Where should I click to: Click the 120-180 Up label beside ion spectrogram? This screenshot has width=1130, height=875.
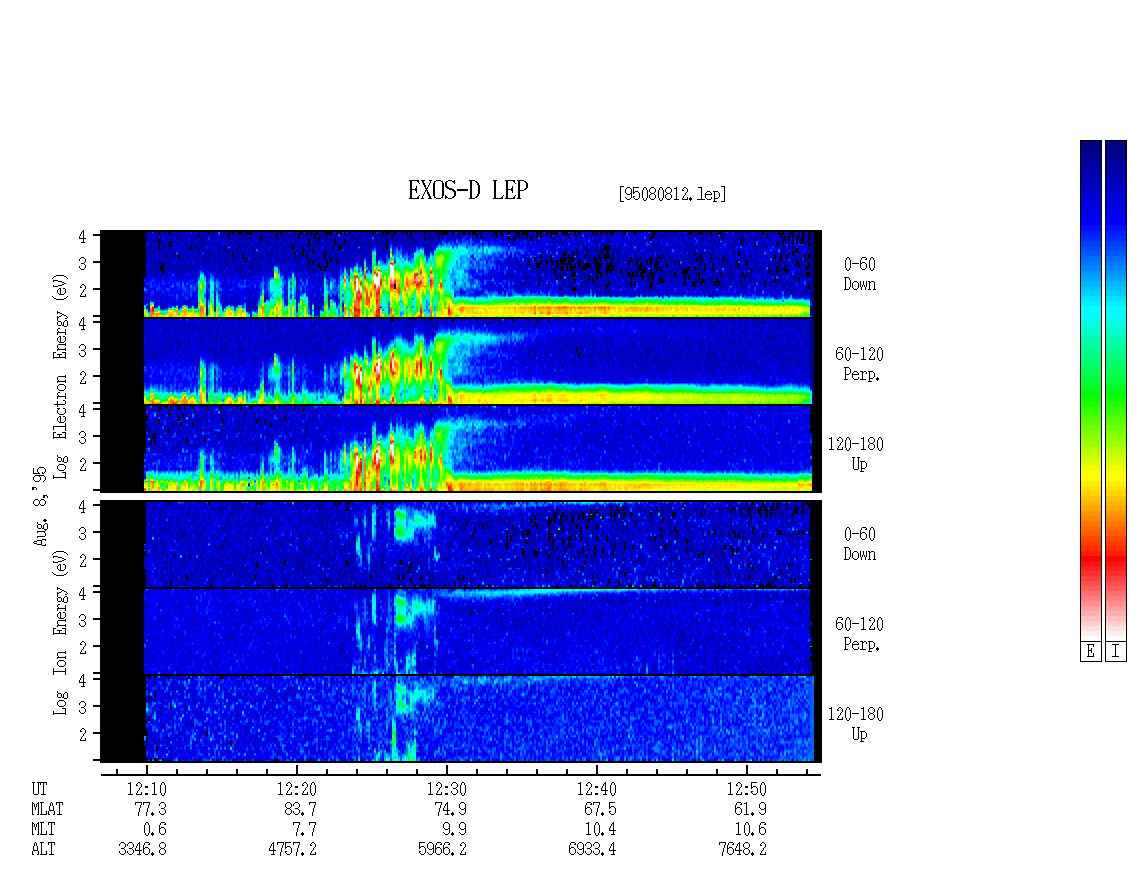coord(855,724)
